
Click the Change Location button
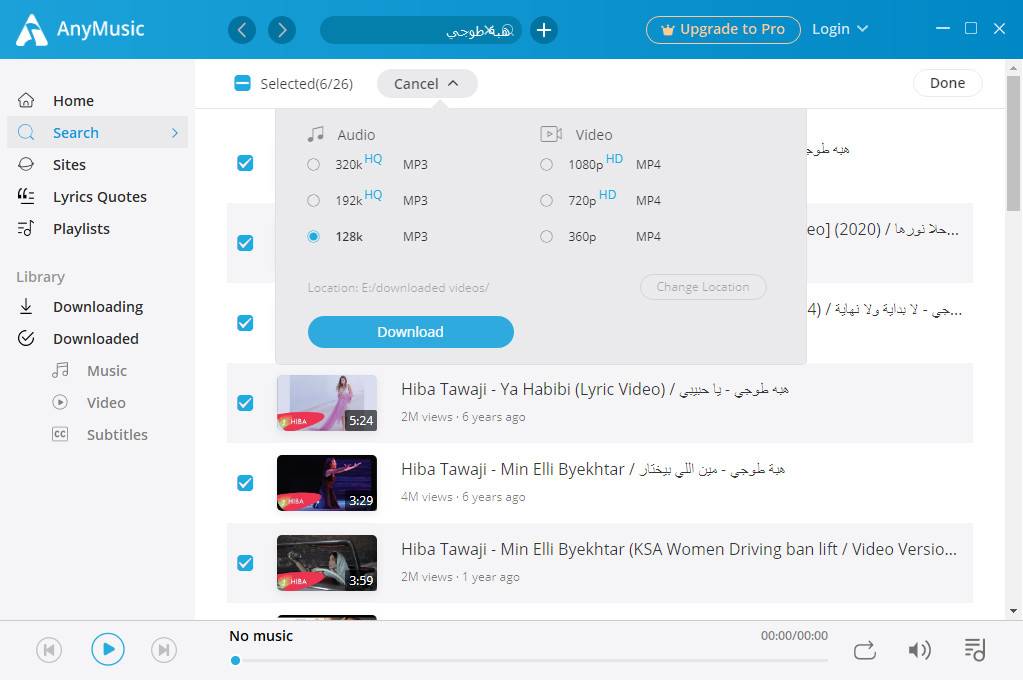(x=703, y=287)
